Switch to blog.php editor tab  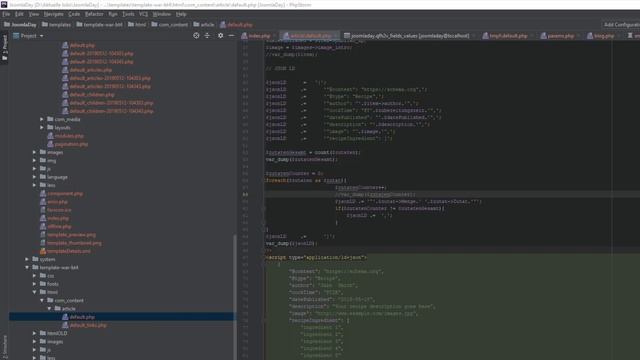[602, 36]
